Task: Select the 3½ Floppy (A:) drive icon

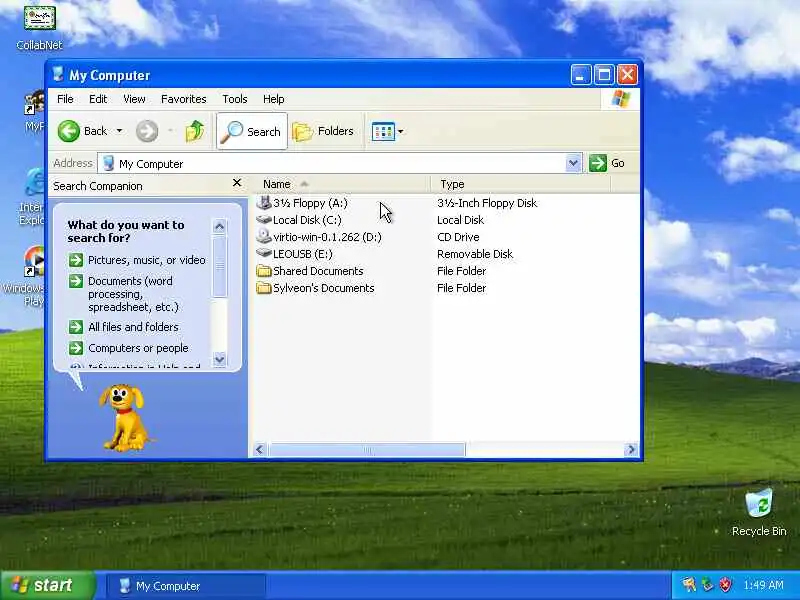Action: (x=264, y=203)
